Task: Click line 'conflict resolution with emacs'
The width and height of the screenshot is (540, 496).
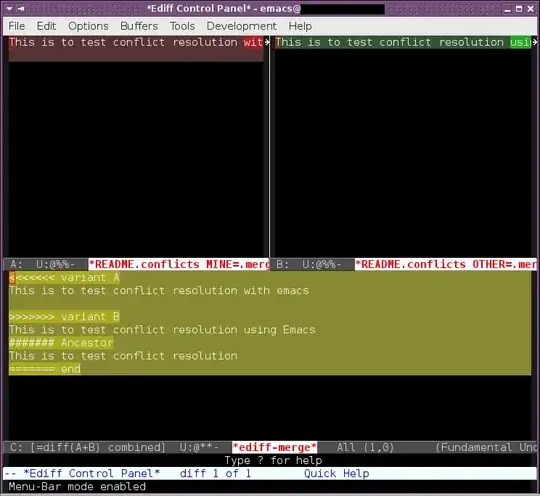Action: 159,291
